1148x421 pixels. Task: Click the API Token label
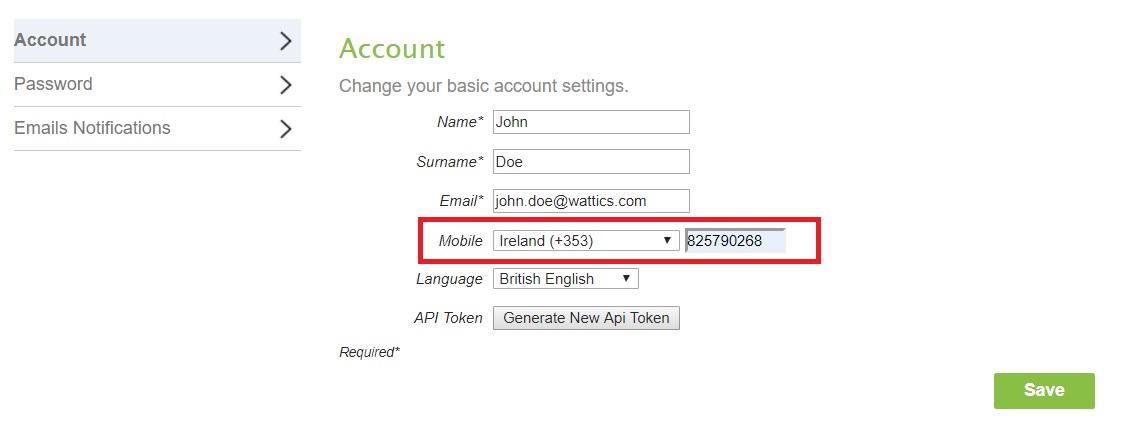448,318
